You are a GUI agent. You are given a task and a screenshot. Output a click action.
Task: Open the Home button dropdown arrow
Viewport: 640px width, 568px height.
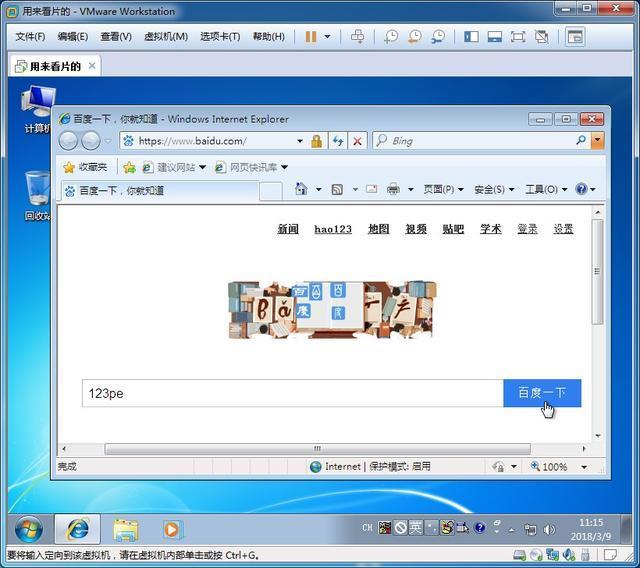point(319,189)
